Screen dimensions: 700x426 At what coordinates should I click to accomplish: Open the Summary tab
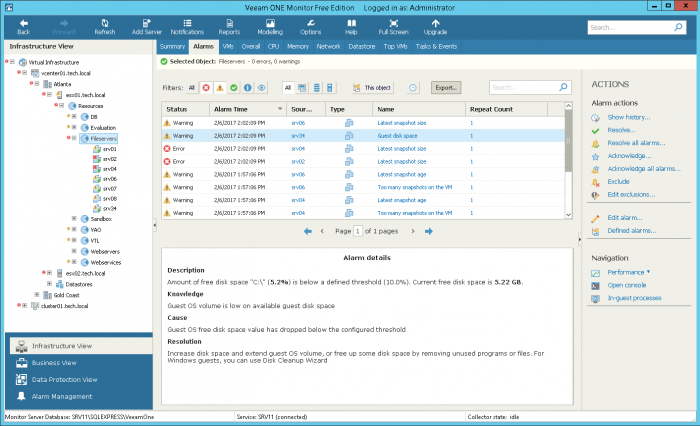[x=172, y=46]
